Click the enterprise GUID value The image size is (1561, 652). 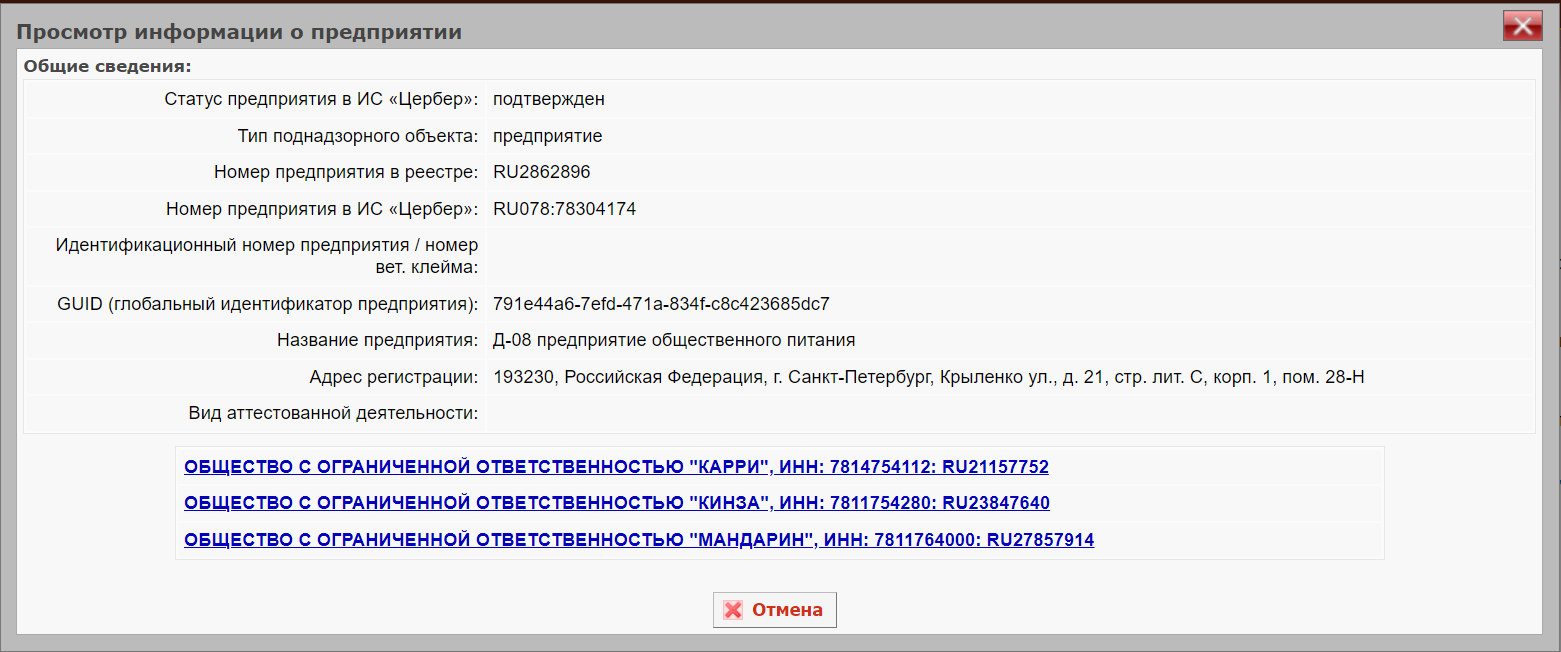click(661, 304)
